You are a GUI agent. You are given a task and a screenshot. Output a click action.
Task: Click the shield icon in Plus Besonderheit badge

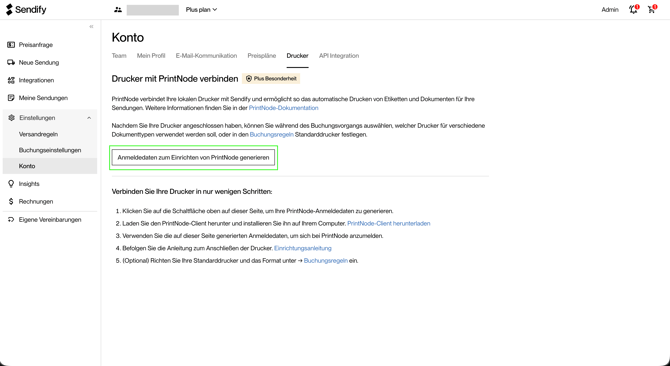(x=249, y=79)
